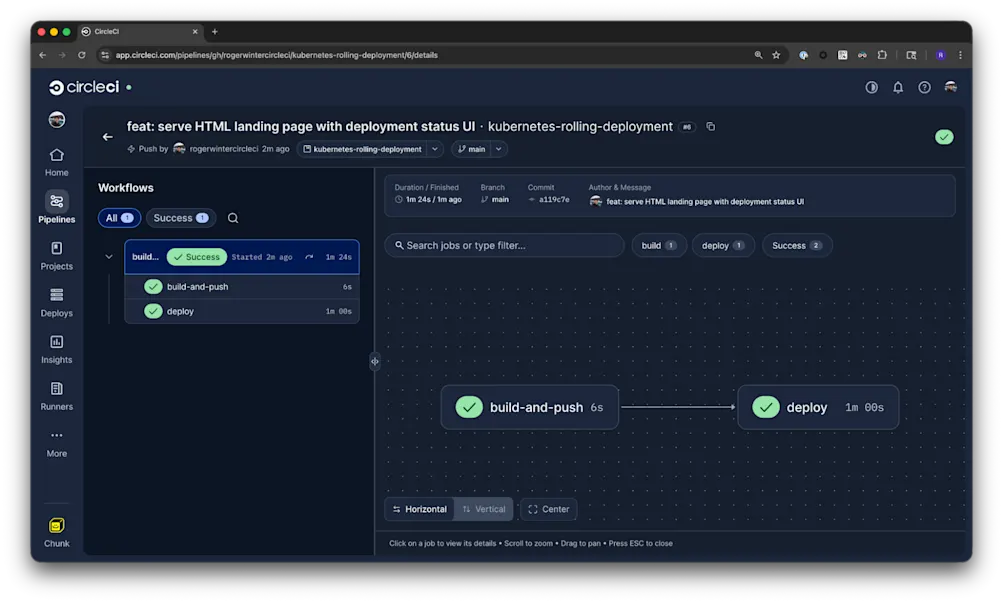Center the workflow graph
1003x603 pixels.
pyautogui.click(x=549, y=509)
